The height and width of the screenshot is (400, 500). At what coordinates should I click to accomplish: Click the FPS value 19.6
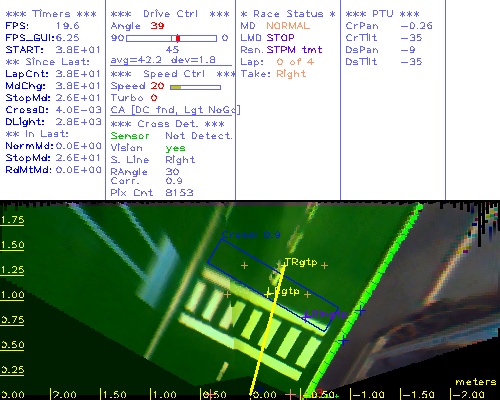point(67,26)
